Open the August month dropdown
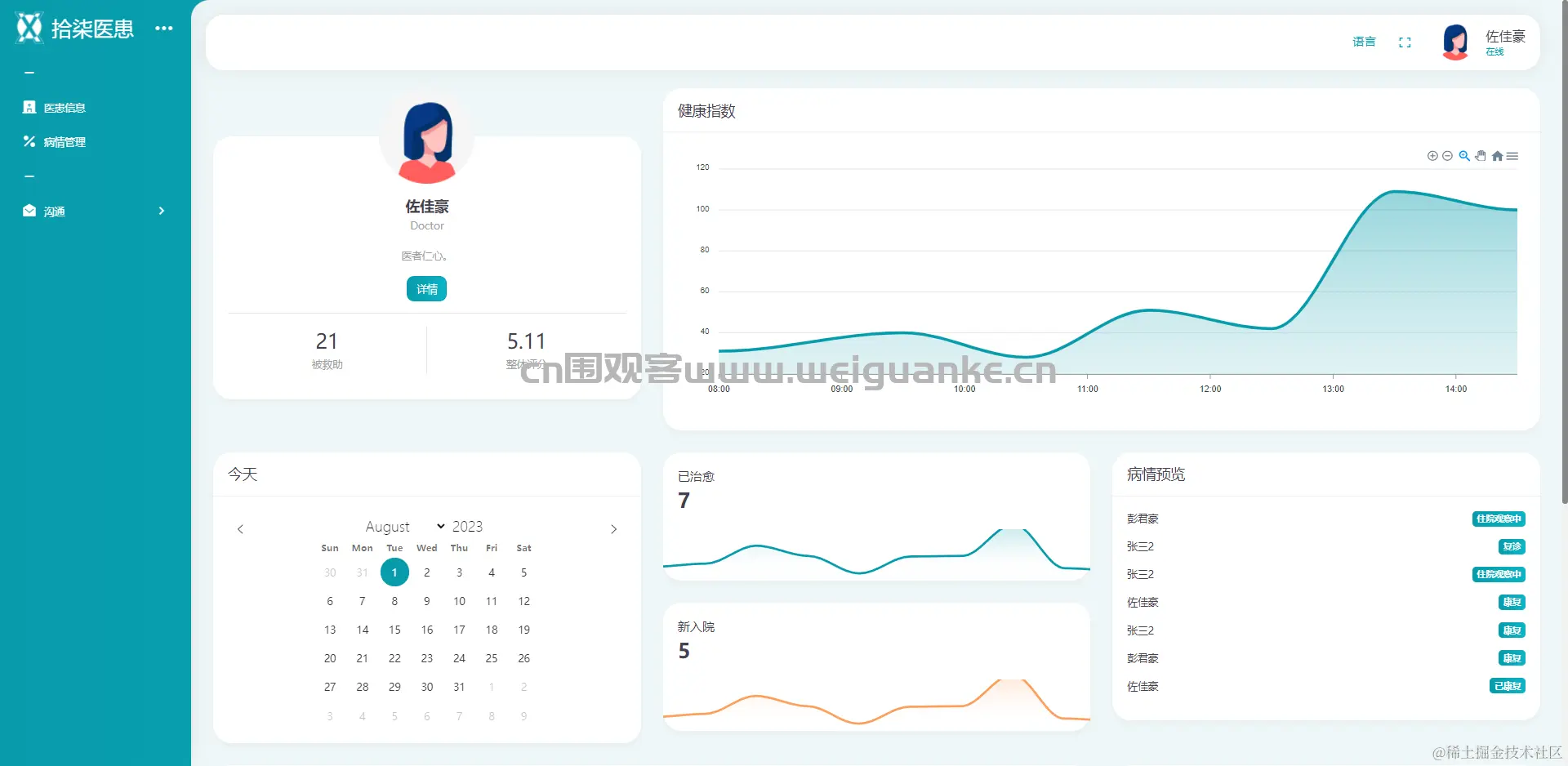 point(405,527)
